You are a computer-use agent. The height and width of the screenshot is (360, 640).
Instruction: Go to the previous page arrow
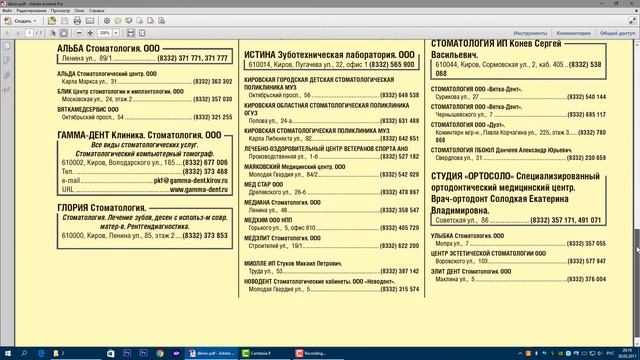[x=7, y=33]
